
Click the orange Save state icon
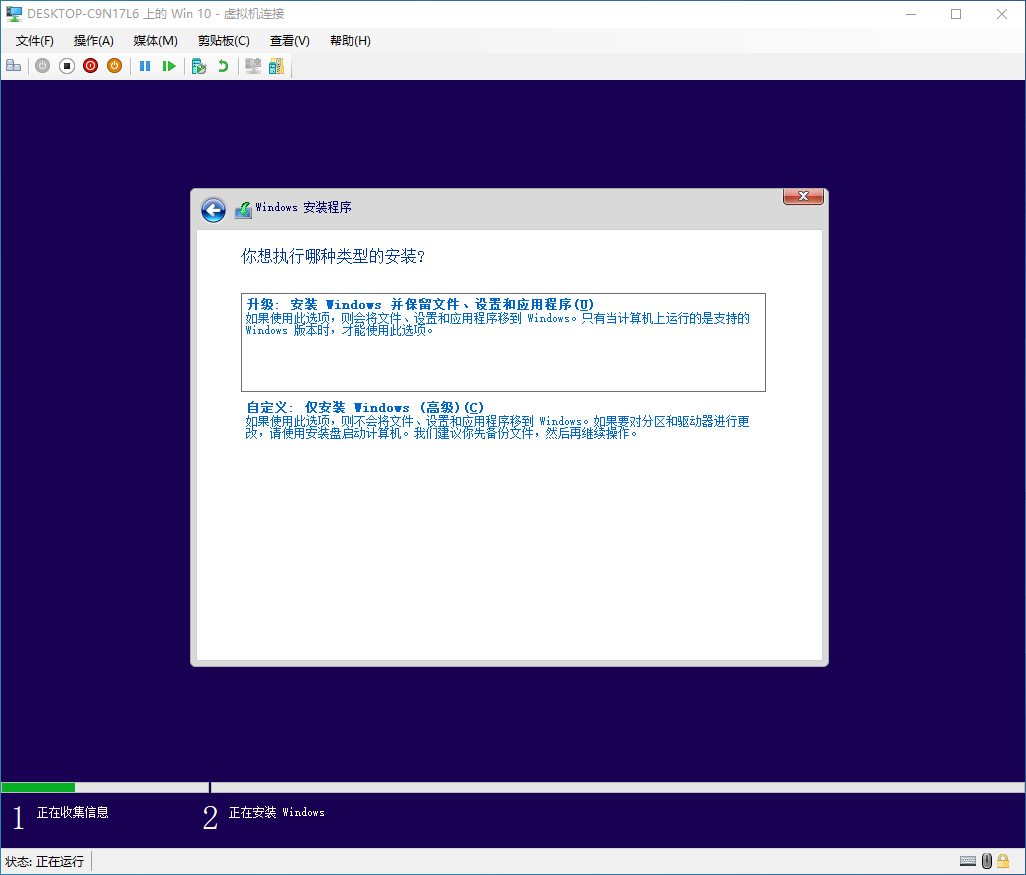pos(114,66)
